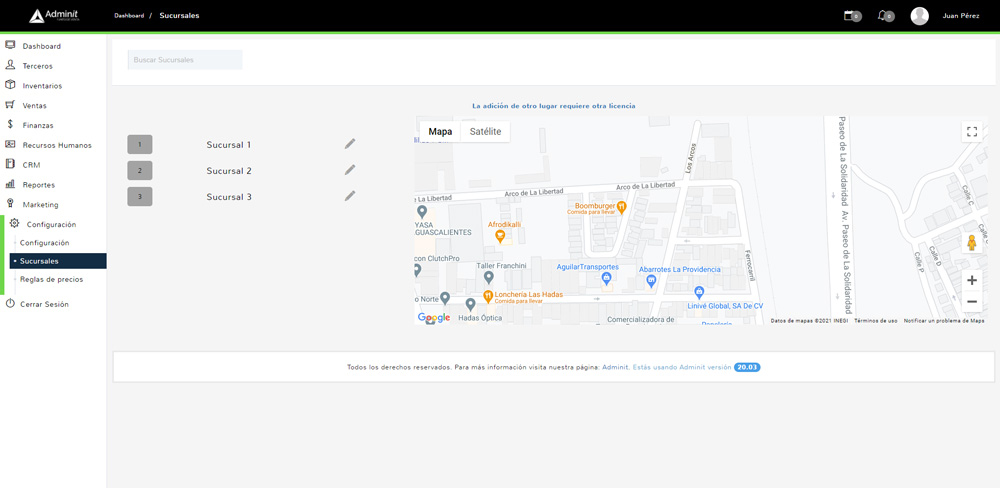Select the number 2 badge for Sucursal 2
The image size is (1000, 488).
coord(140,171)
